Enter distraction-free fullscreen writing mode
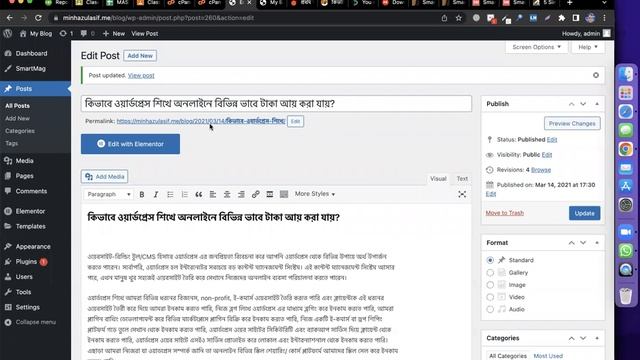Image resolution: width=640 pixels, height=360 pixels. (x=462, y=194)
